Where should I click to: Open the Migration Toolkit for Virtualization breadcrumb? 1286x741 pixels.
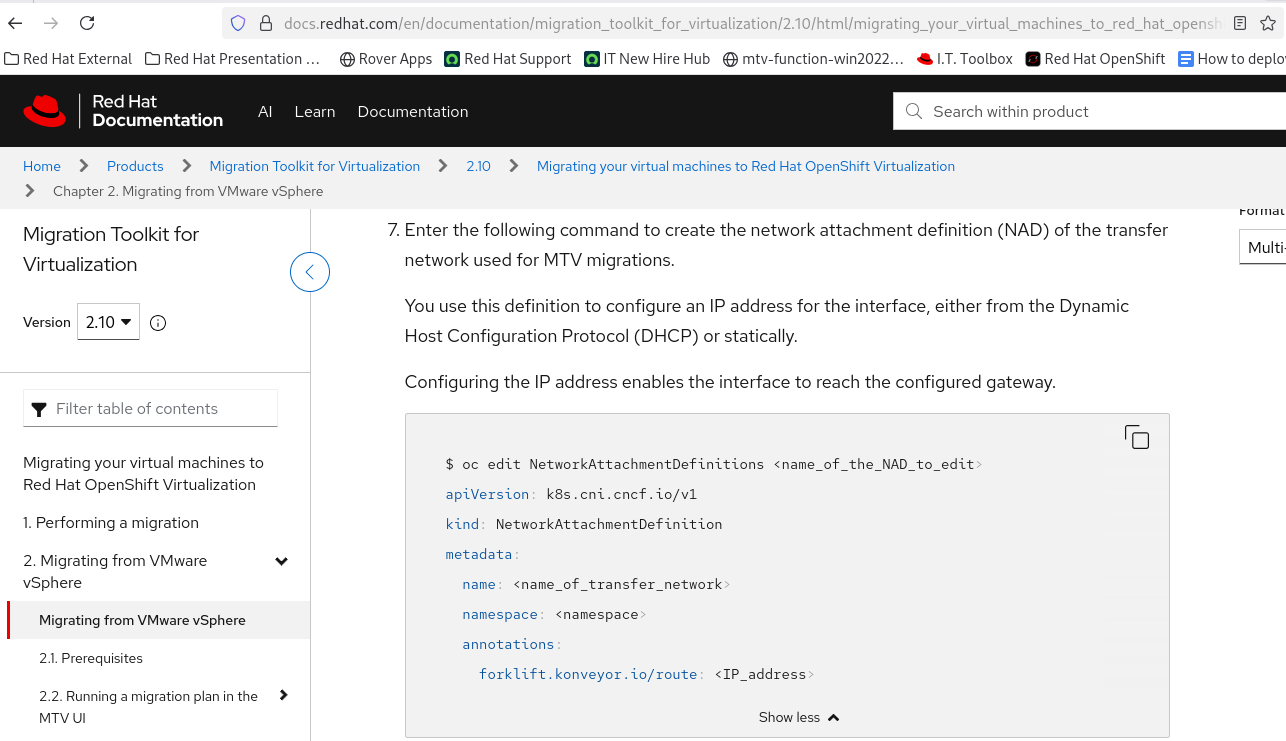point(314,166)
